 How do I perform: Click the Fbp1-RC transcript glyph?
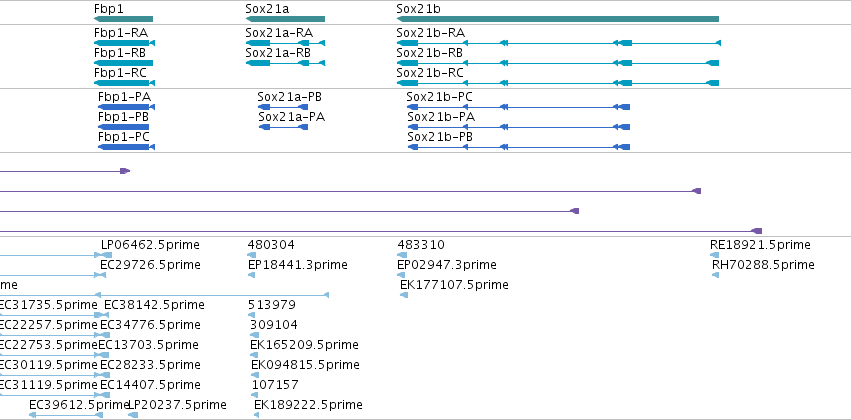click(124, 83)
